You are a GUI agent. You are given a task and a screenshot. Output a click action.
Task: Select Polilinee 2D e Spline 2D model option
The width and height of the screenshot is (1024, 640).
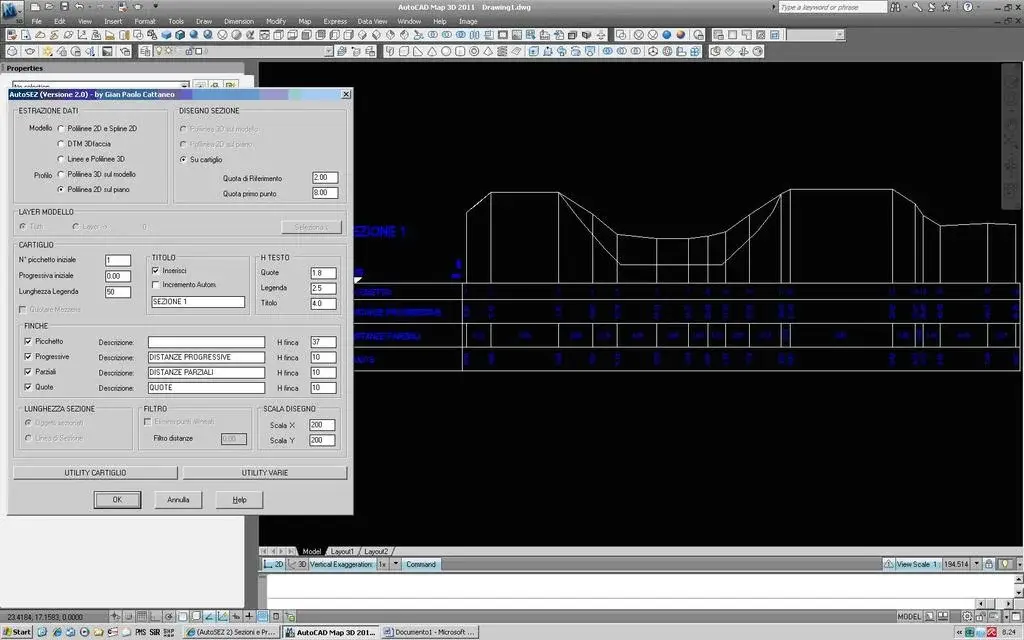pyautogui.click(x=61, y=129)
